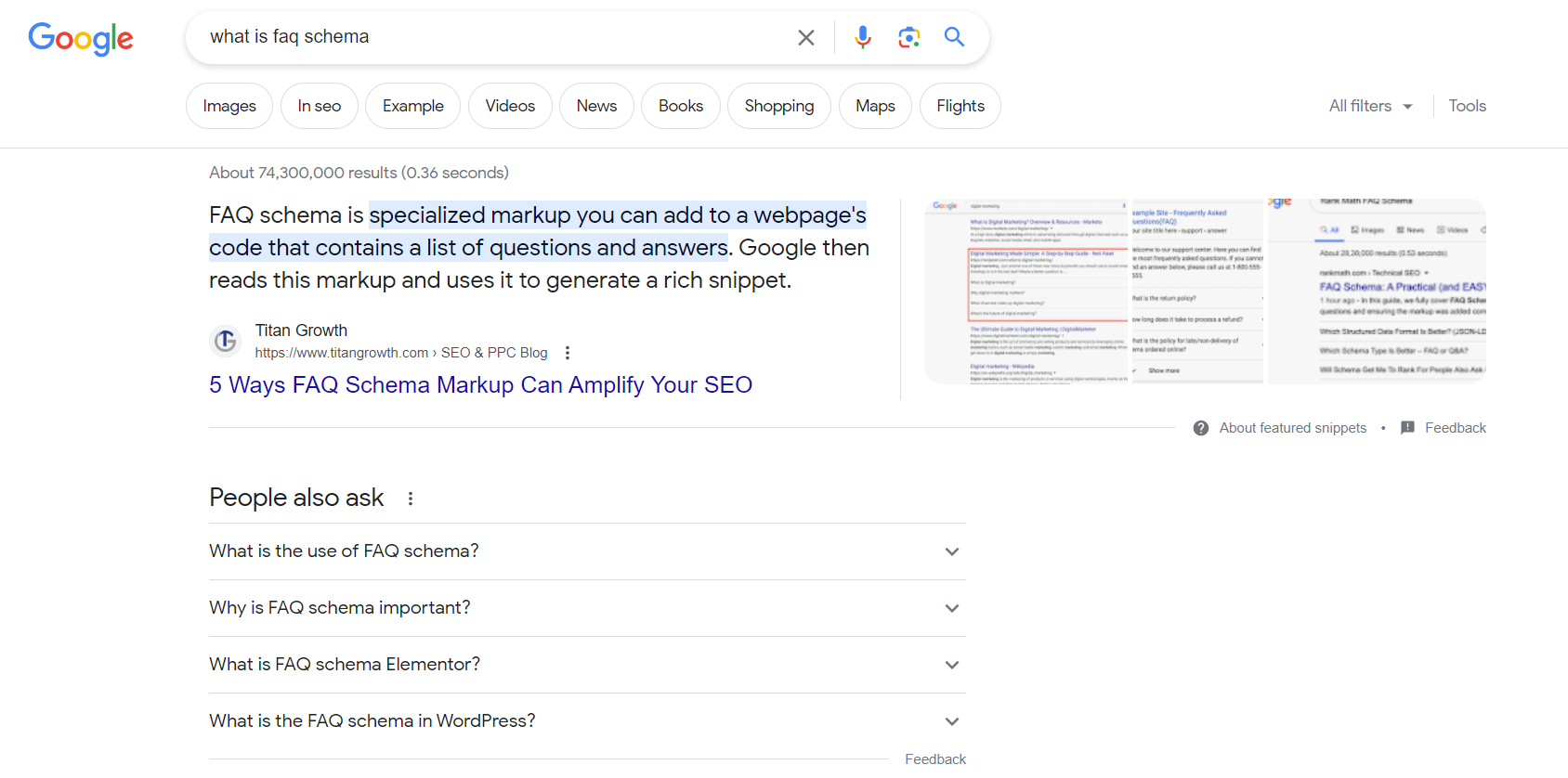The image size is (1568, 778).
Task: Click the snippet Feedback flag icon
Action: point(1407,428)
